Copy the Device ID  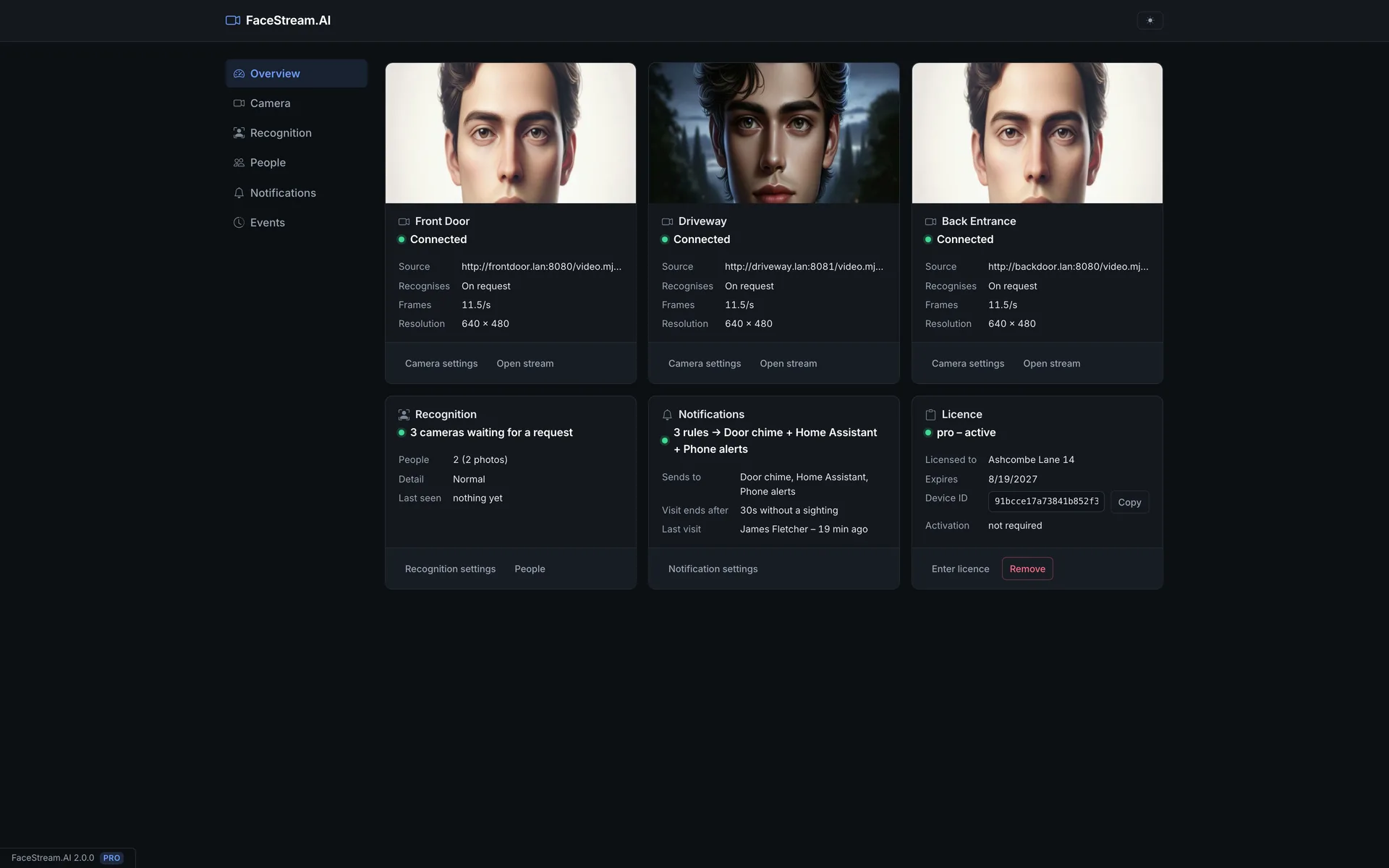click(1129, 502)
